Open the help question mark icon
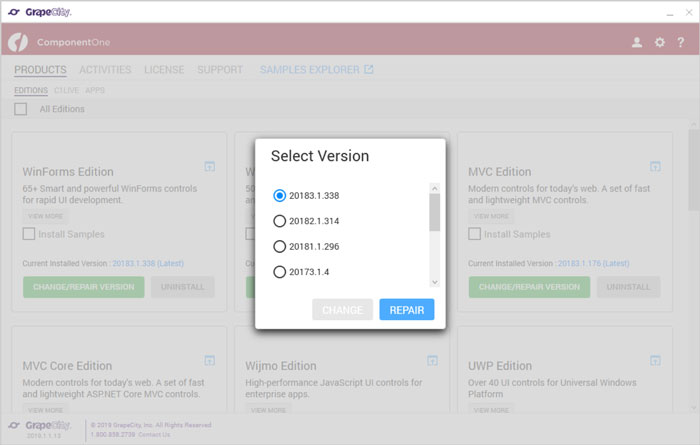Screen dimensions: 700x445 680,42
